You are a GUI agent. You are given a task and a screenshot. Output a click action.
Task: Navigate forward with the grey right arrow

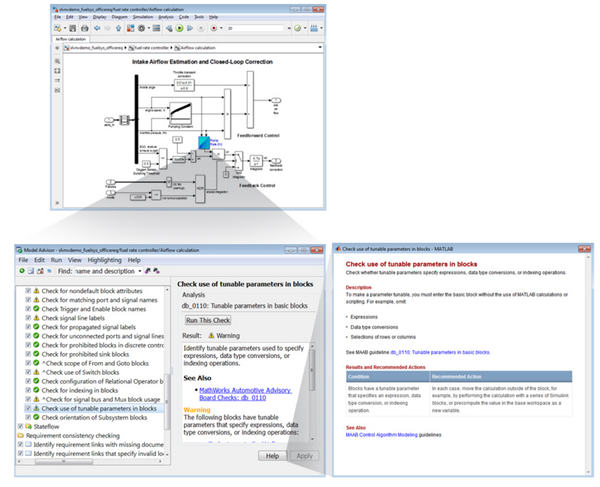[x=108, y=28]
